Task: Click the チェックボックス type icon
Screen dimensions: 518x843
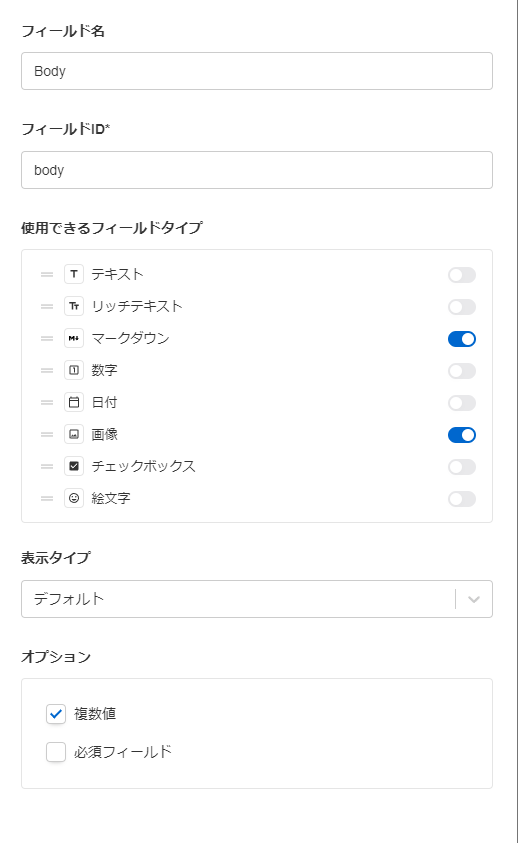Action: point(74,466)
